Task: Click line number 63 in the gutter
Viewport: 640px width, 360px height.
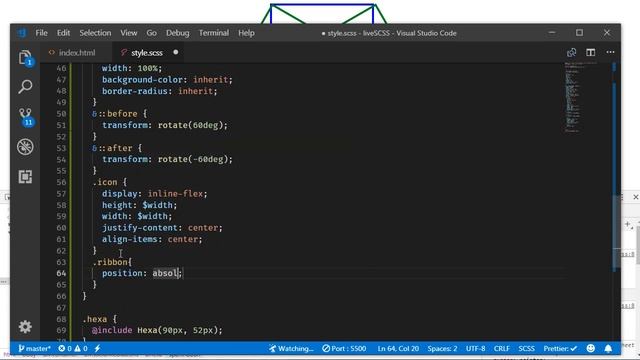Action: tap(61, 262)
